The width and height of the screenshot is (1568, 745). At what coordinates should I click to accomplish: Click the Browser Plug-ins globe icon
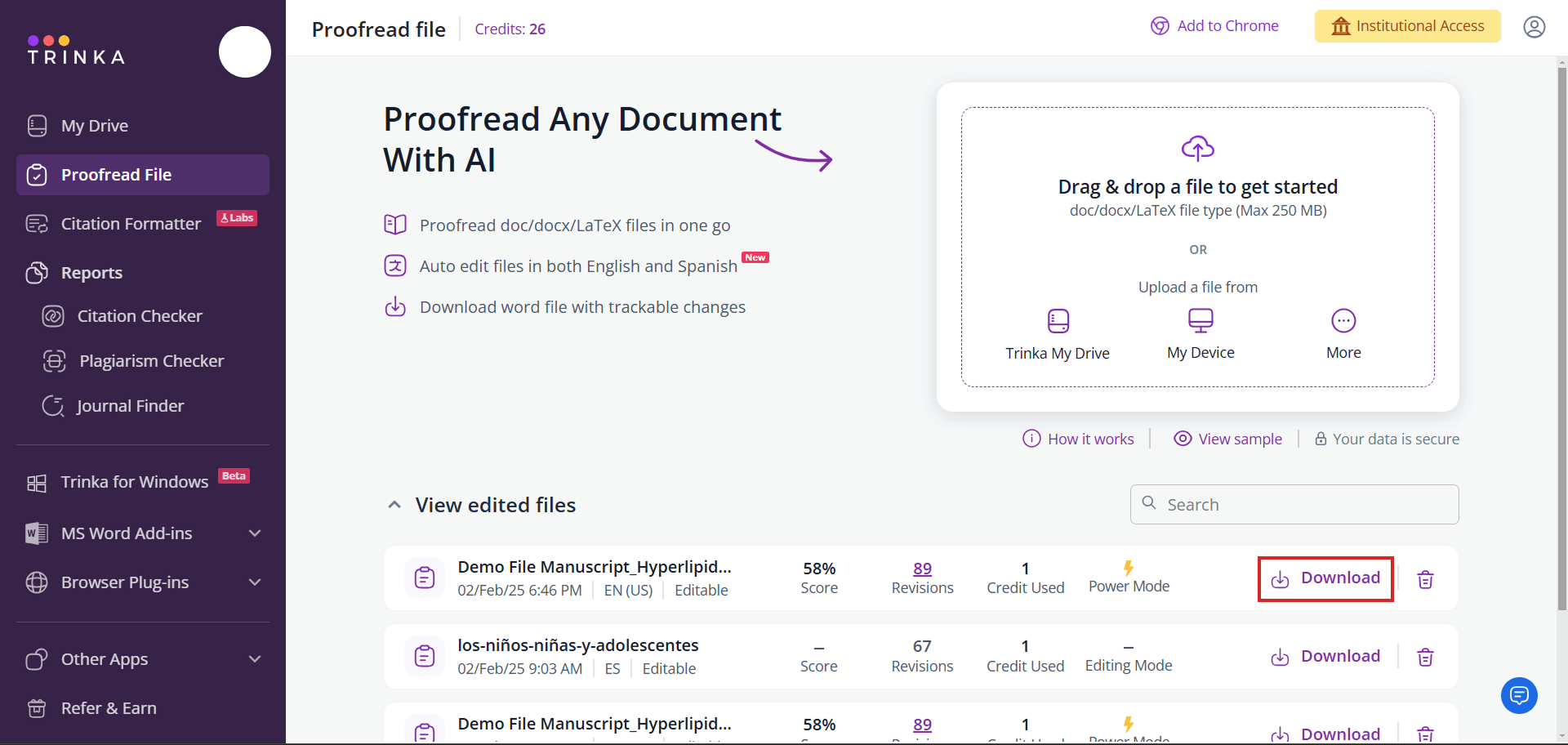37,582
